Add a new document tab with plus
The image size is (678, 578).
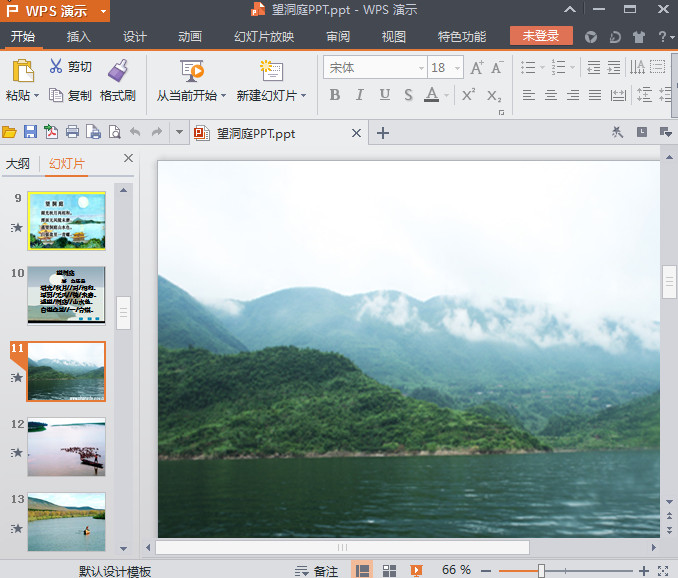pyautogui.click(x=383, y=133)
